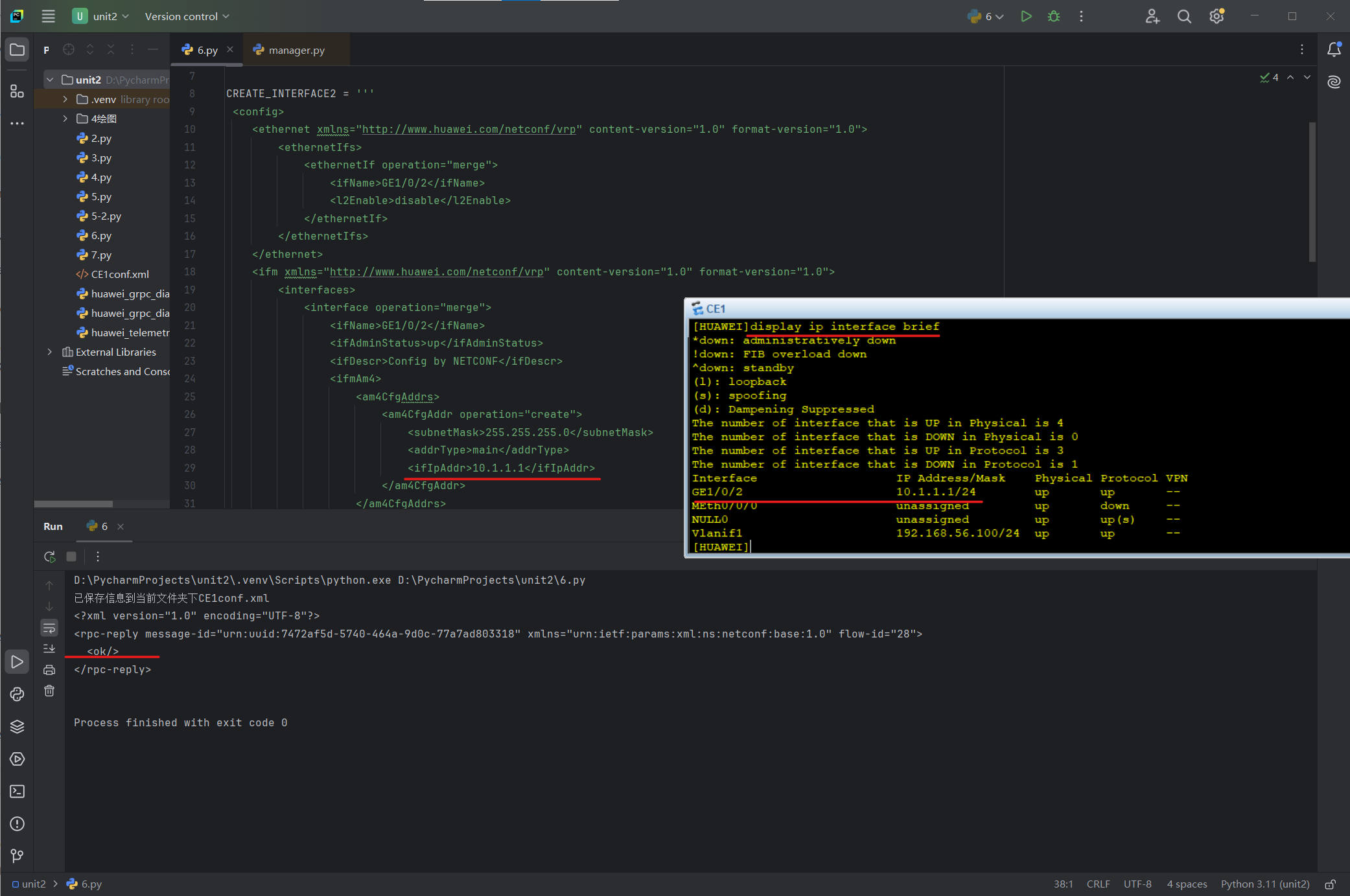Open the Problems tool window

pos(17,824)
